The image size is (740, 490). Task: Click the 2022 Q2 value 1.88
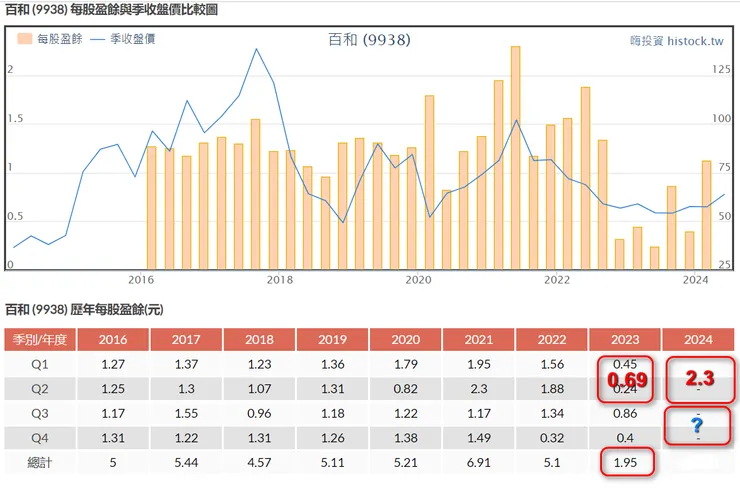point(552,389)
